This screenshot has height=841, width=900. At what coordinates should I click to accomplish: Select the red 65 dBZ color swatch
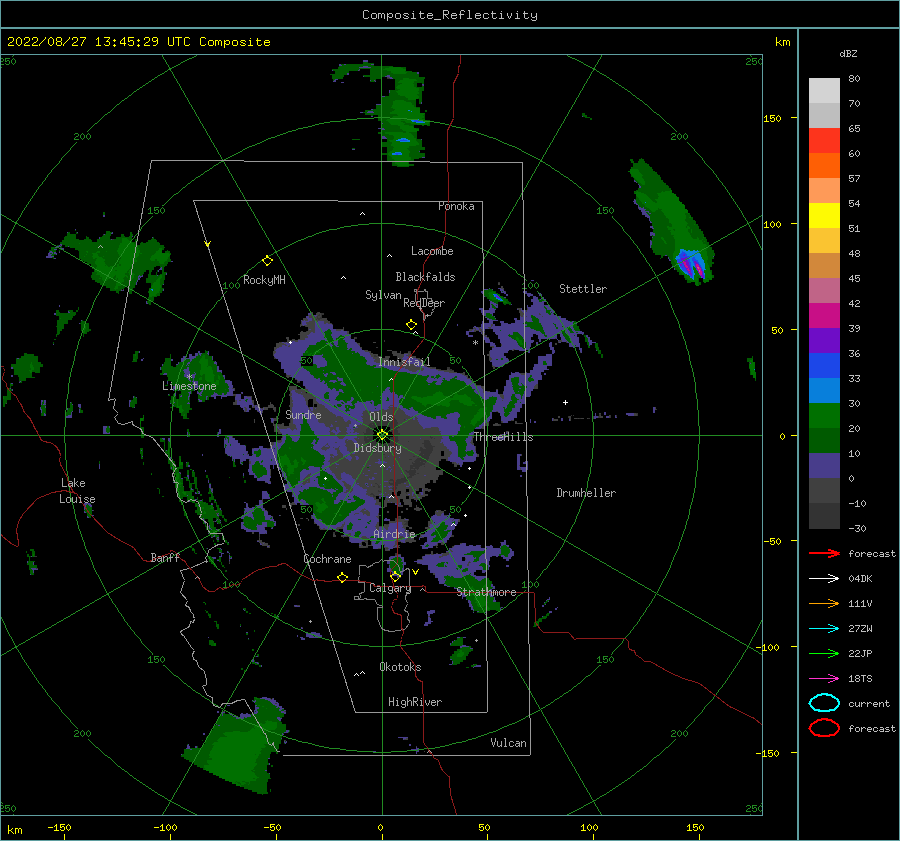tap(824, 141)
